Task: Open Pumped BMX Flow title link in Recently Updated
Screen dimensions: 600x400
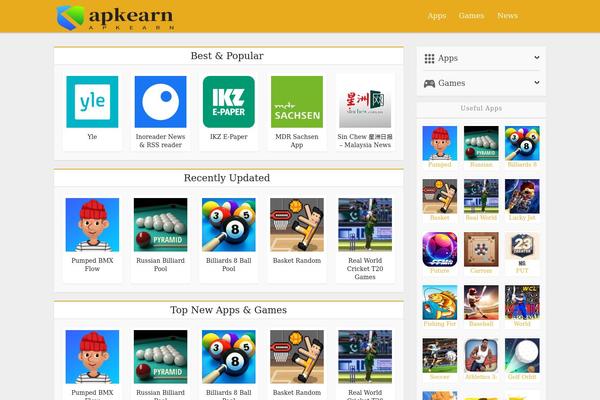Action: pos(92,264)
